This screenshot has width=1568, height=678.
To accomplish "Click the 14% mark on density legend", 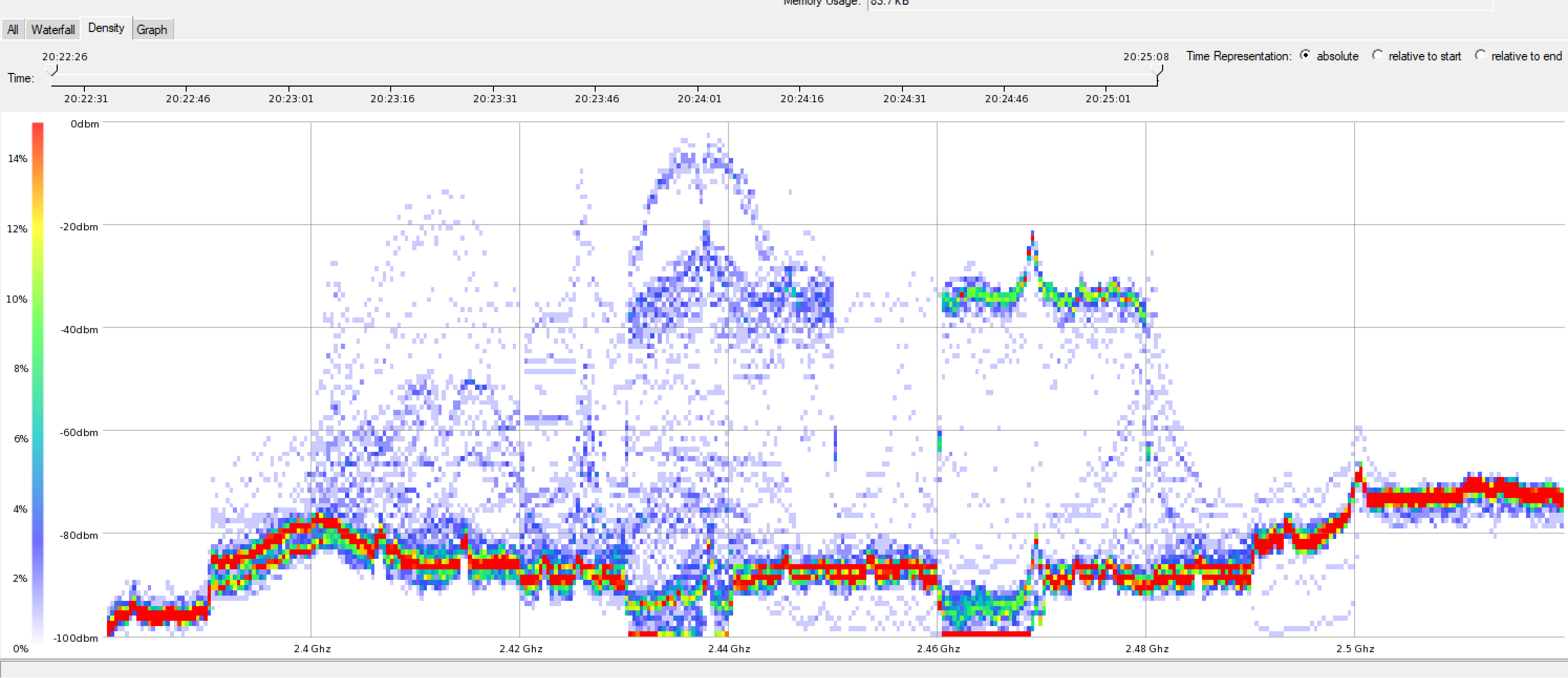I will [x=18, y=158].
